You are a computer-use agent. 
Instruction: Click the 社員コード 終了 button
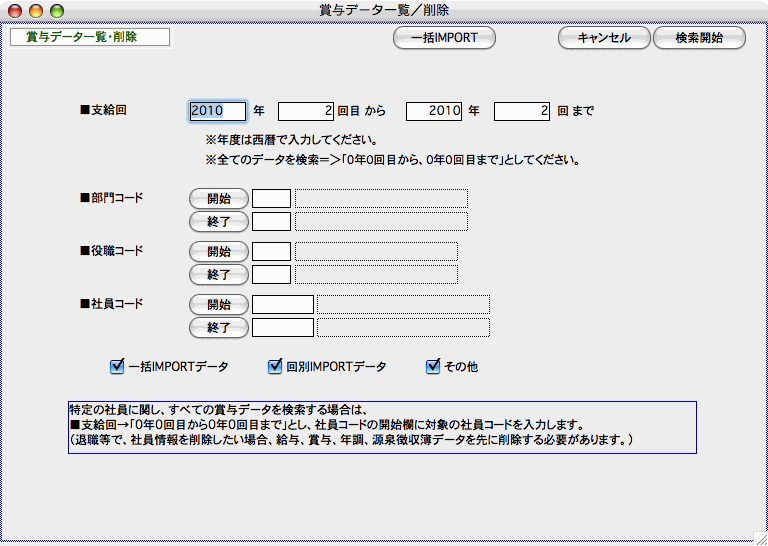pos(218,327)
